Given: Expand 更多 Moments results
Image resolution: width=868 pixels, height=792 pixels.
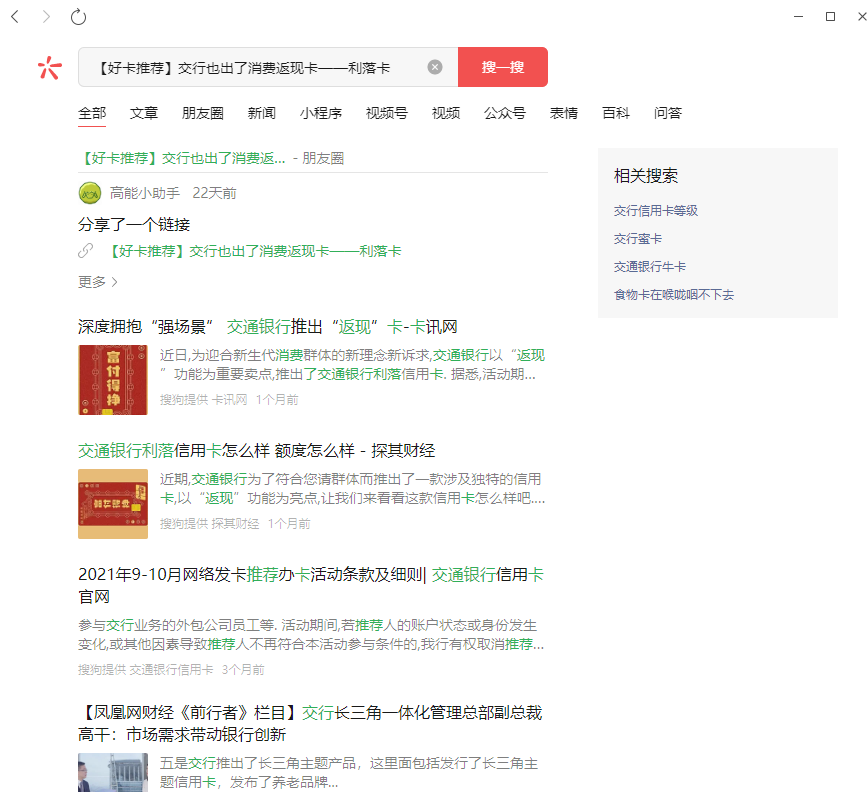Looking at the screenshot, I should point(98,282).
